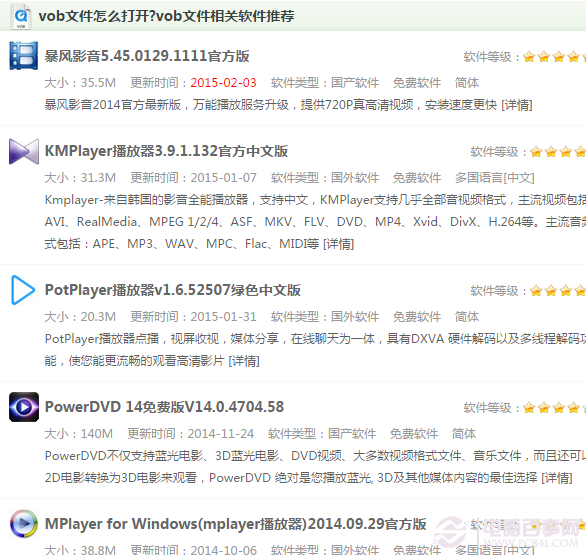Click the PotPlayer blue play icon
This screenshot has width=586, height=555.
pos(23,290)
